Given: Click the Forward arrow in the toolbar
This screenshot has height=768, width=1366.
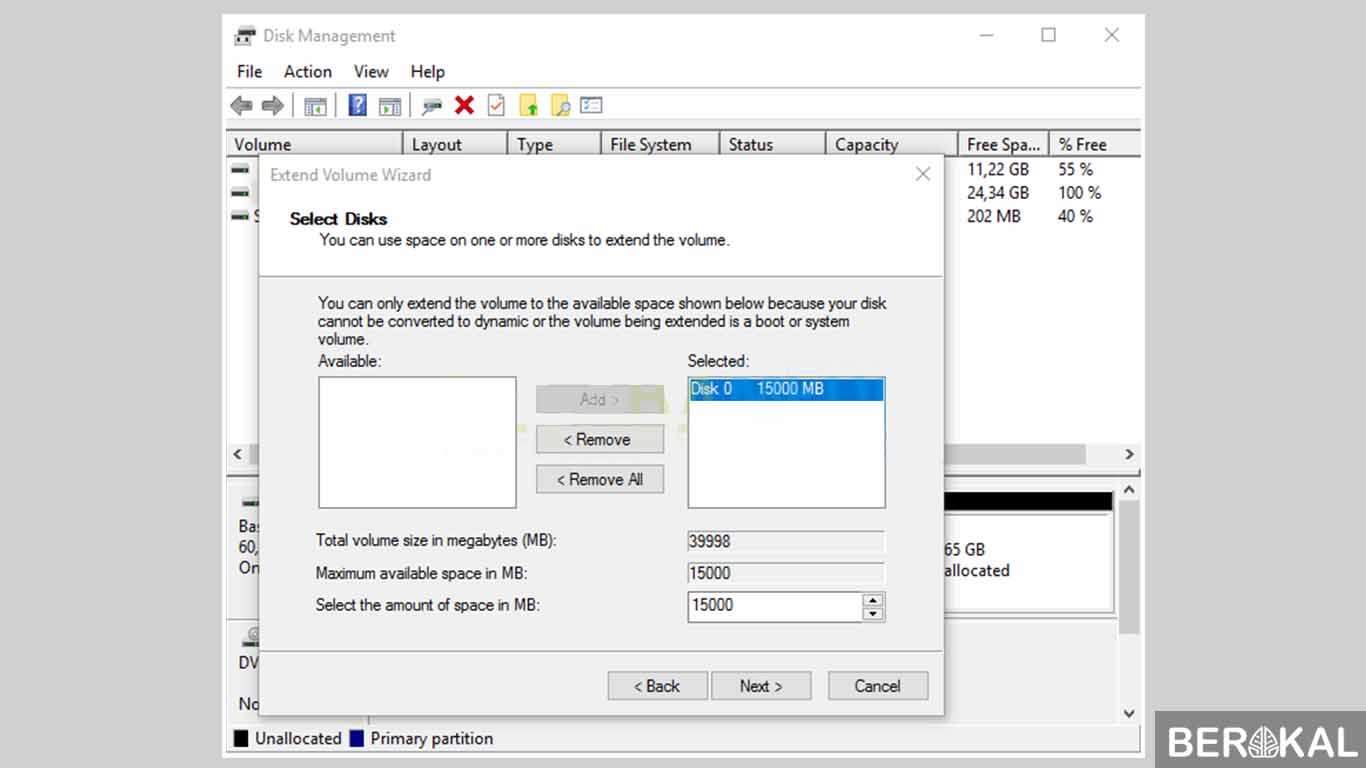Looking at the screenshot, I should pyautogui.click(x=272, y=106).
